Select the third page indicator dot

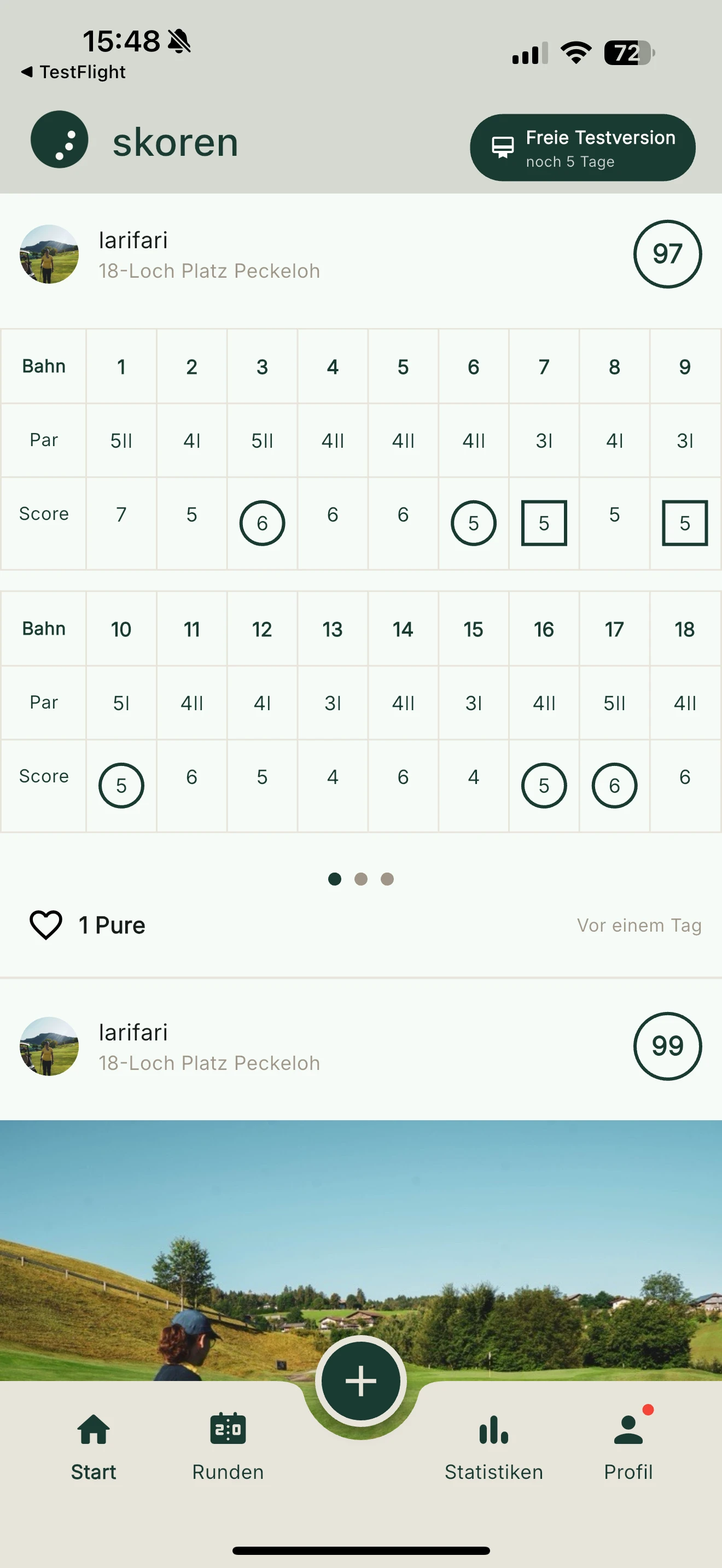point(387,879)
